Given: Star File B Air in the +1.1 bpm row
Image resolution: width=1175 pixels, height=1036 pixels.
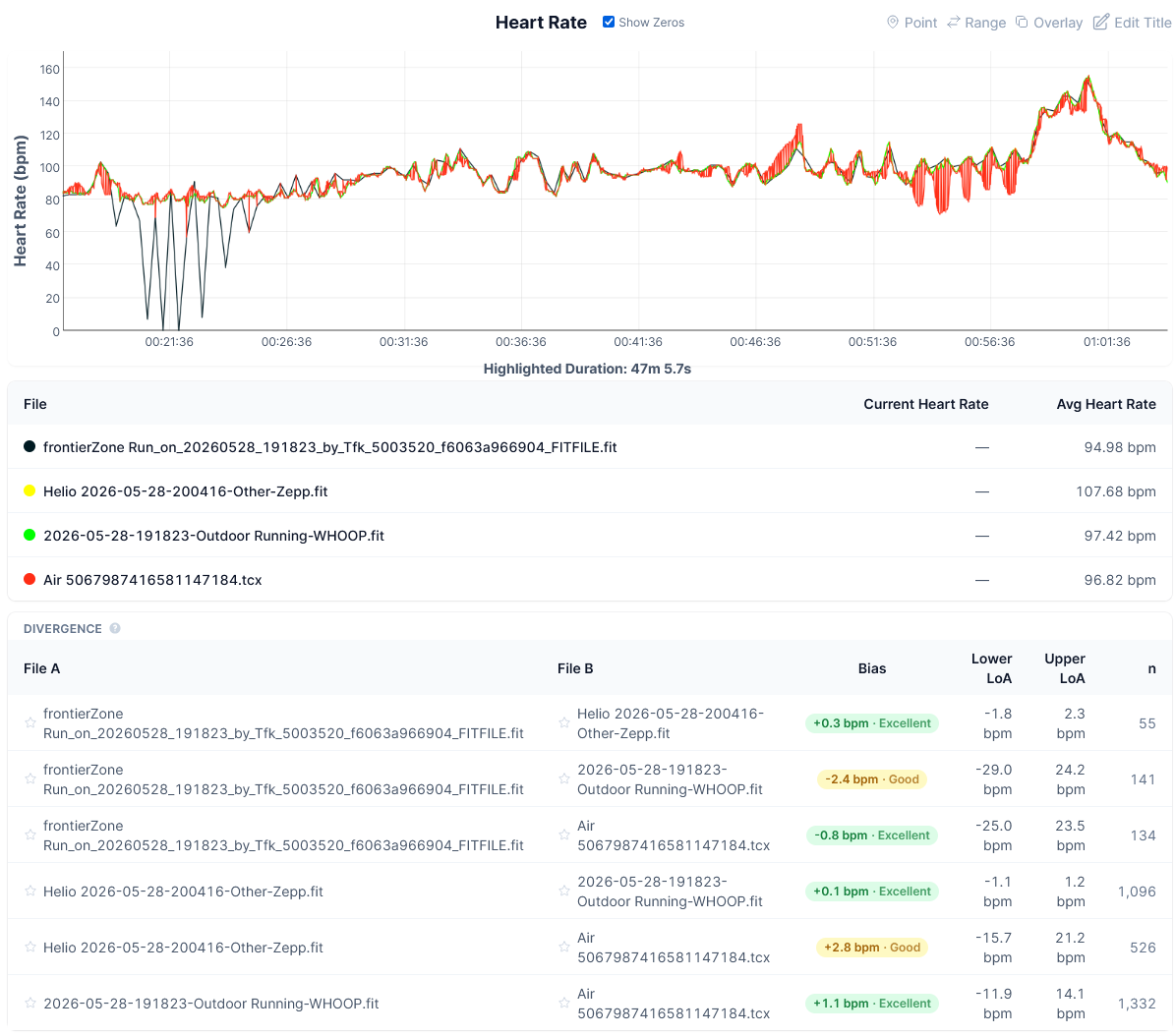Looking at the screenshot, I should 564,1003.
